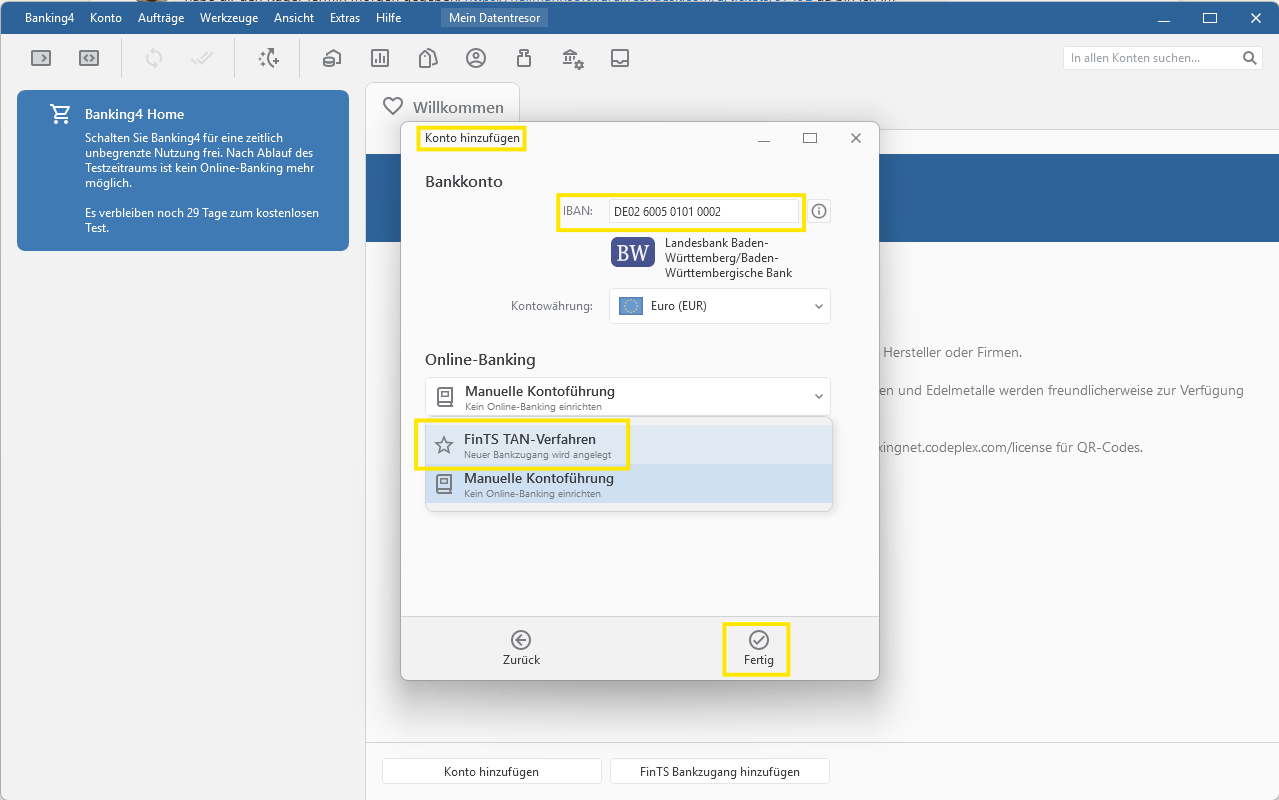Click the greyed-out refresh arrows icon
The height and width of the screenshot is (800, 1279).
click(x=154, y=58)
